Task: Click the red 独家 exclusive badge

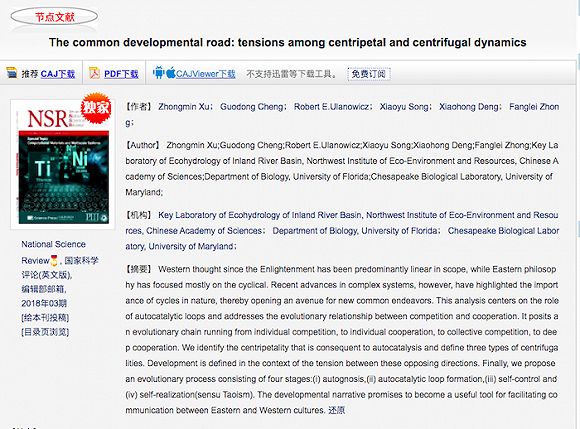Action: (x=96, y=108)
